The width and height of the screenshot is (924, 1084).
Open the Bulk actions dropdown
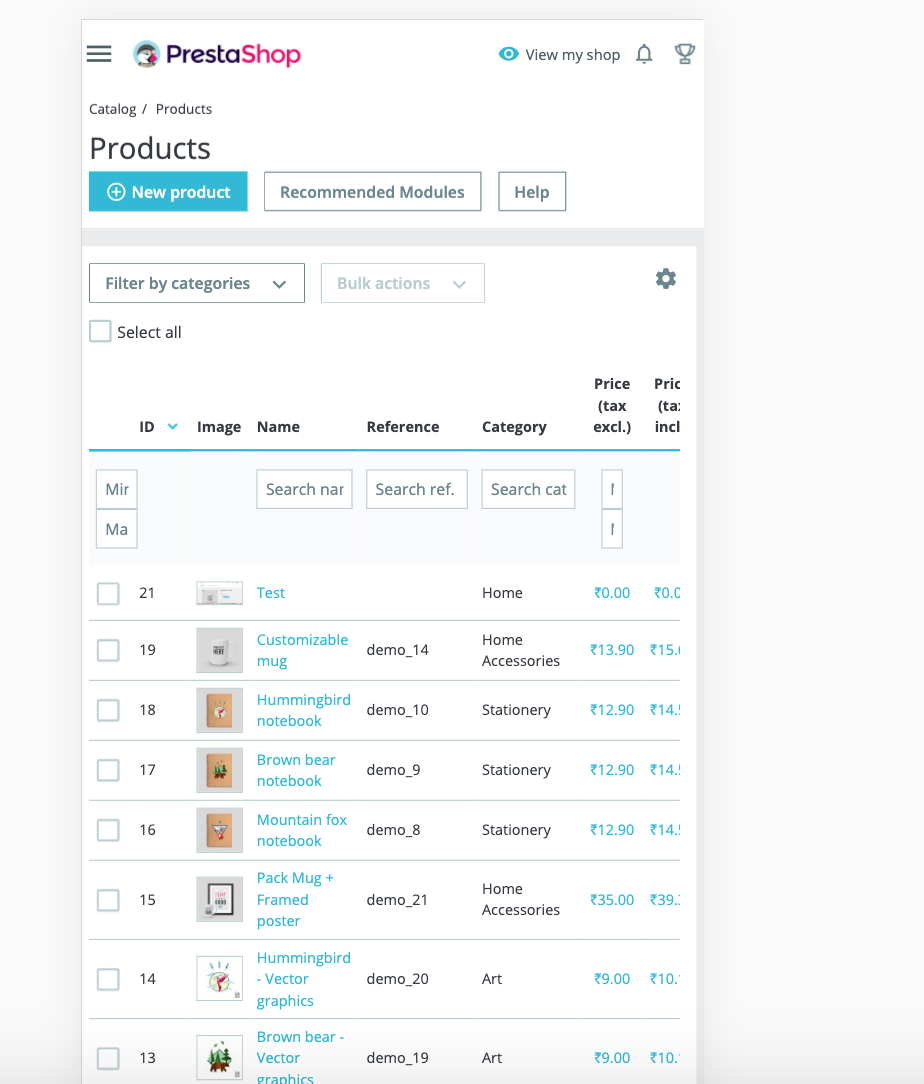point(402,284)
